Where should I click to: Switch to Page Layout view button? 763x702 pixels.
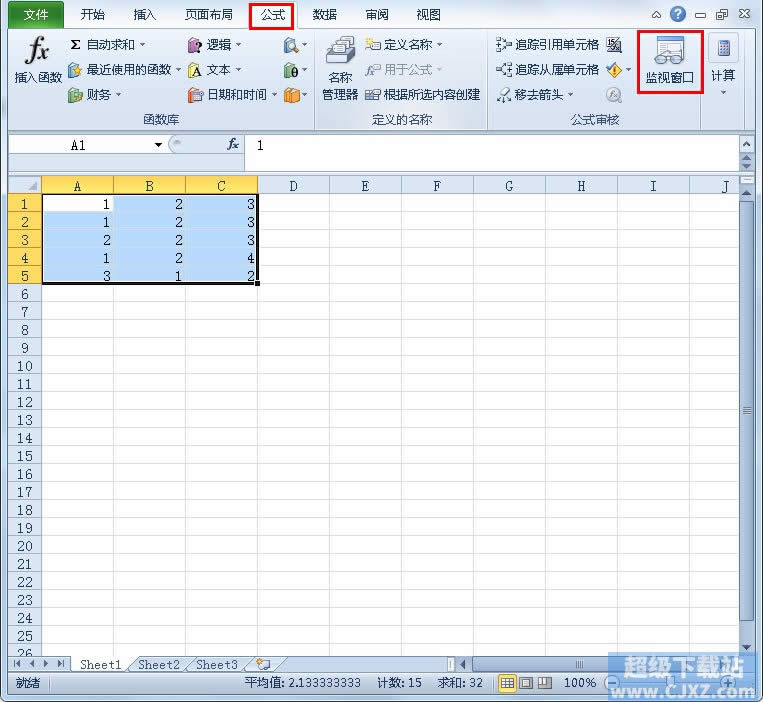526,683
